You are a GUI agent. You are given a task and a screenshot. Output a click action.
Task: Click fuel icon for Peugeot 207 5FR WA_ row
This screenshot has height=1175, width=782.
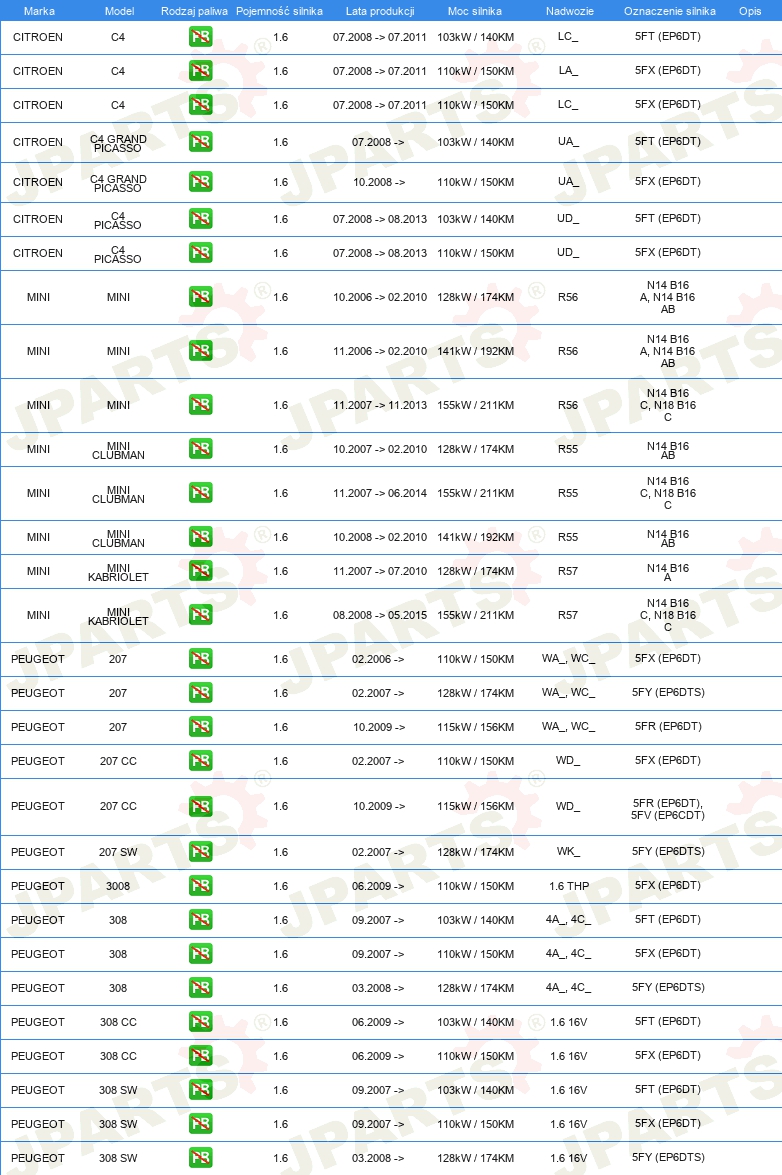(201, 727)
